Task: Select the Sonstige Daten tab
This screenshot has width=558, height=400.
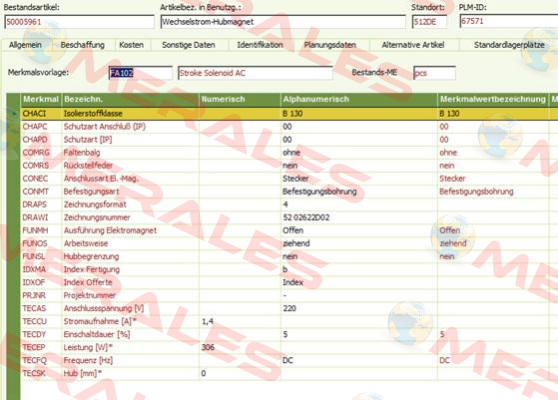Action: coord(189,45)
